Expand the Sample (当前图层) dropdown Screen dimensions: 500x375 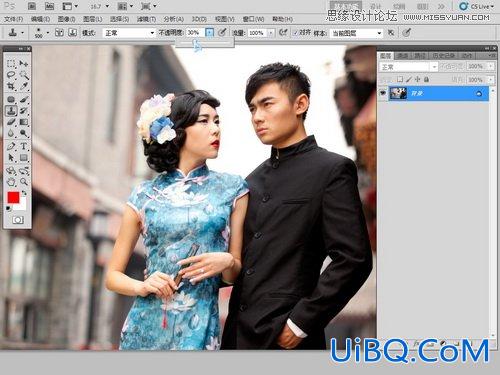tap(356, 33)
